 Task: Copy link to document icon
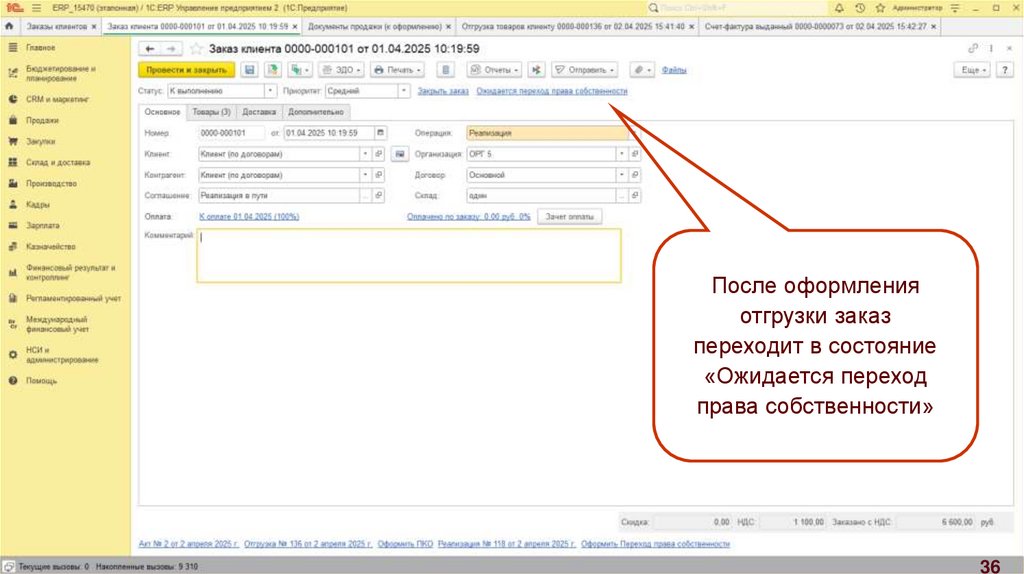[973, 48]
